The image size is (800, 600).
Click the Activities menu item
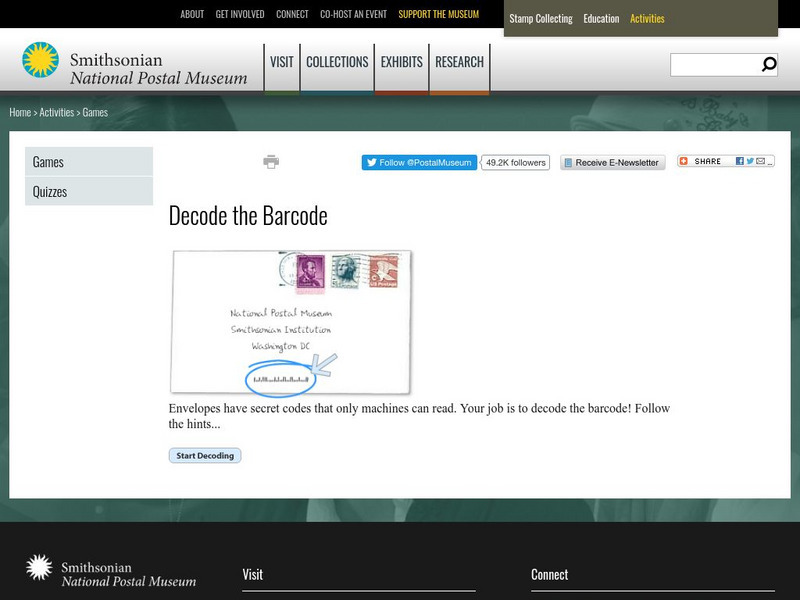tap(647, 18)
